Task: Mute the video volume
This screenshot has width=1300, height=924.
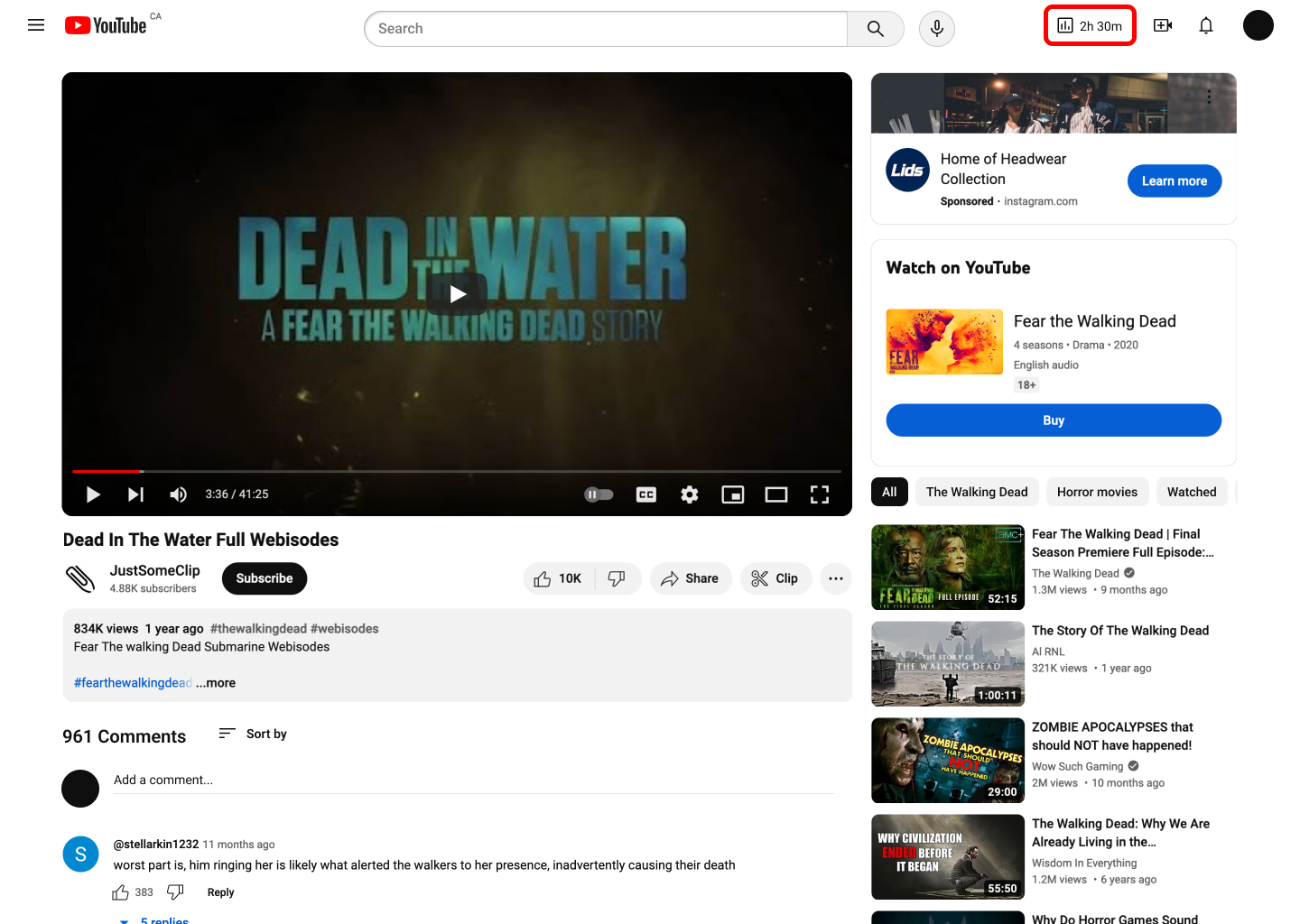Action: tap(179, 494)
